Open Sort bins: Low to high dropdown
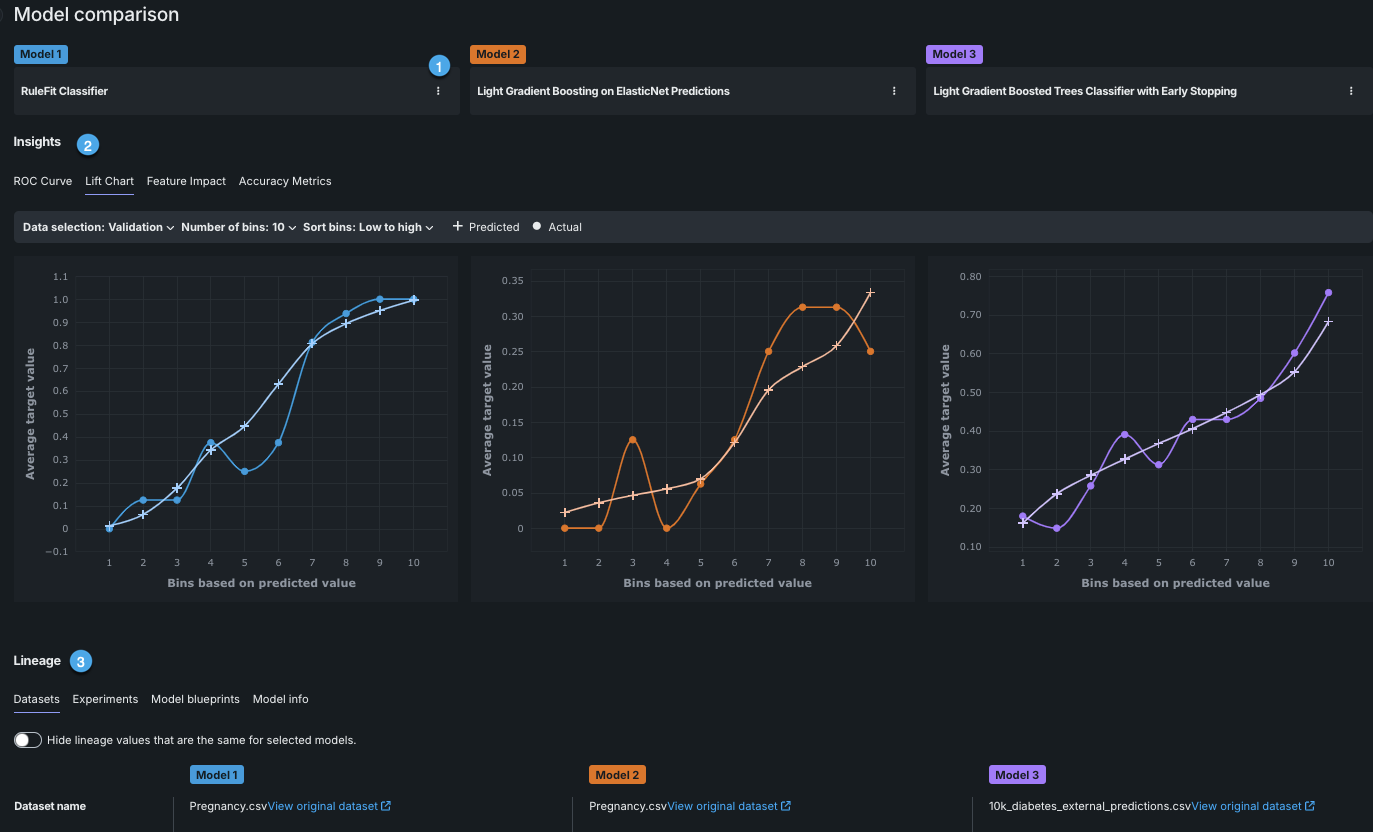Screen dimensions: 1373x832 coord(367,227)
